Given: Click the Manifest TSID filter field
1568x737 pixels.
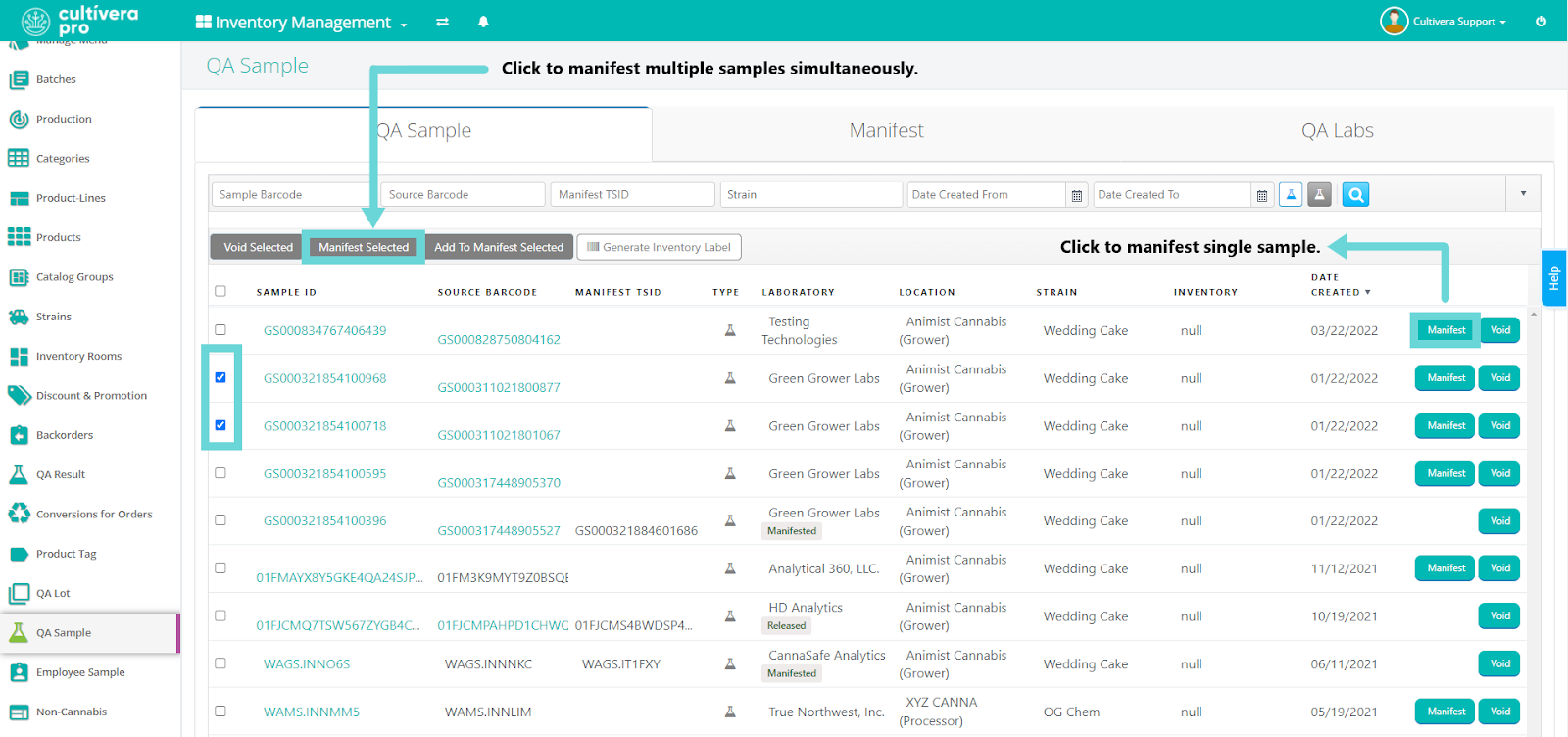Looking at the screenshot, I should [632, 195].
